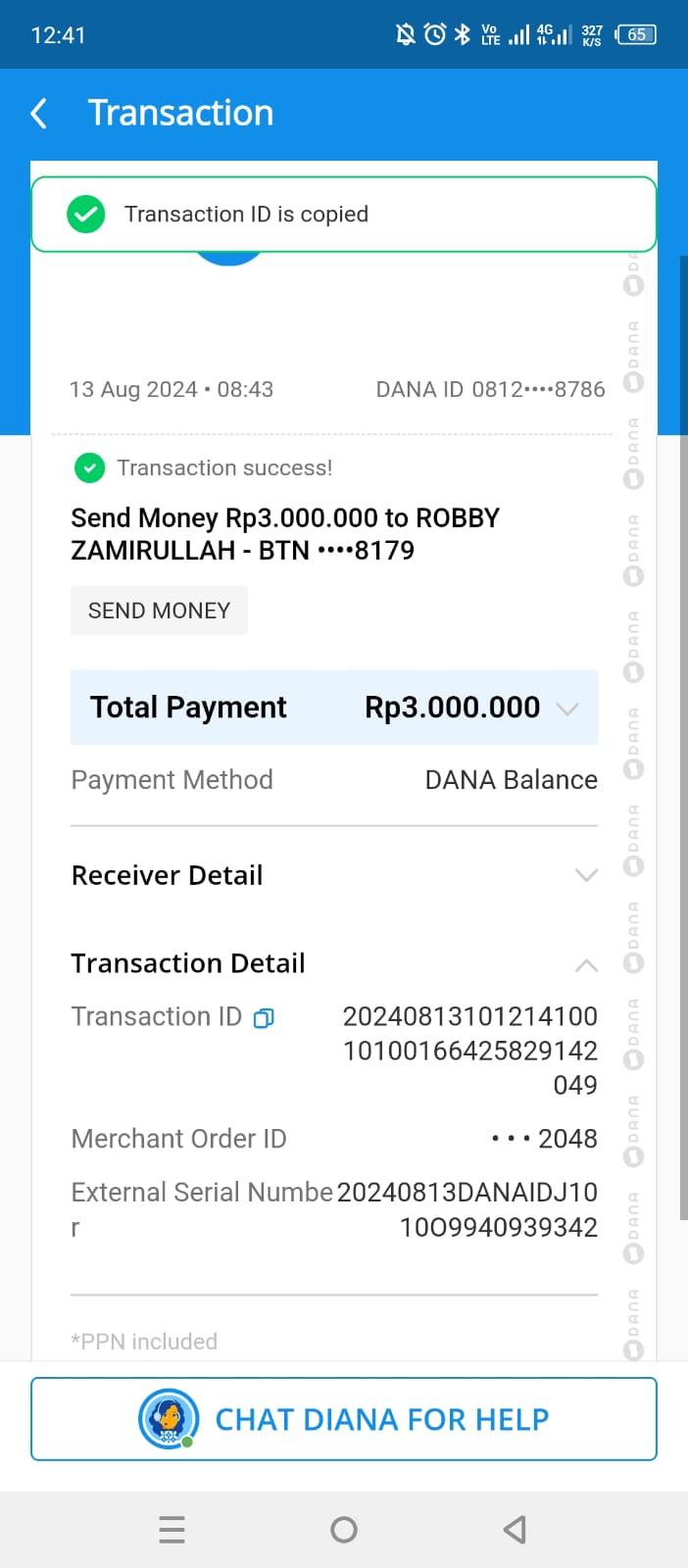The height and width of the screenshot is (1568, 688).
Task: Open Android recent apps menu button
Action: click(x=172, y=1529)
